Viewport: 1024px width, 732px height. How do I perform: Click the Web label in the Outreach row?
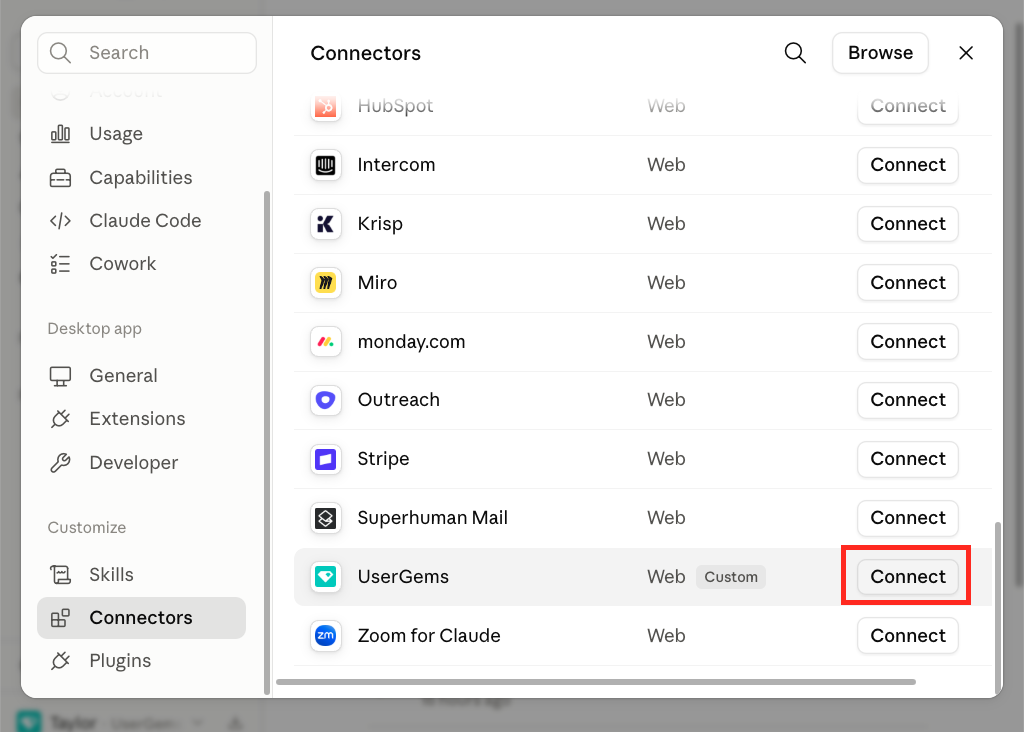(x=666, y=400)
